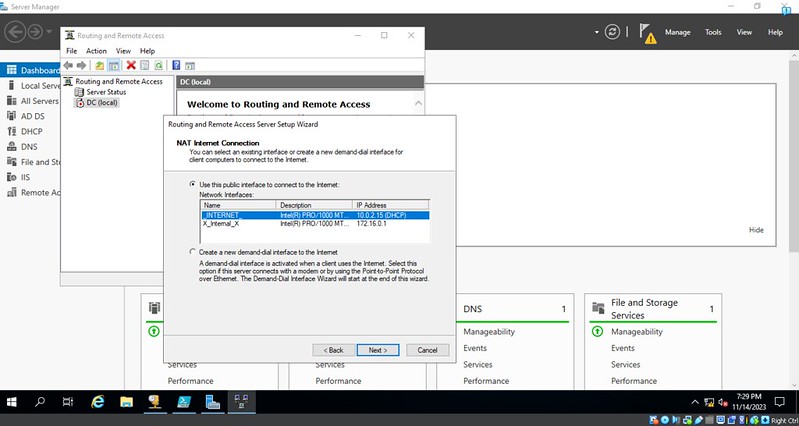Click Hide link in Server Manager

pos(756,230)
